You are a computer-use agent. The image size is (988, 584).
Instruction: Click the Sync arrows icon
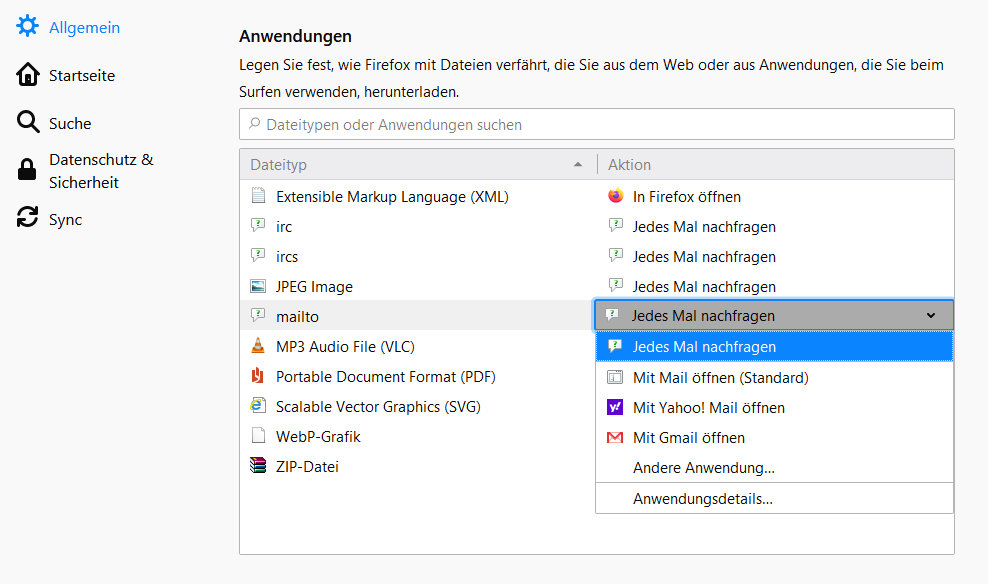pyautogui.click(x=27, y=219)
